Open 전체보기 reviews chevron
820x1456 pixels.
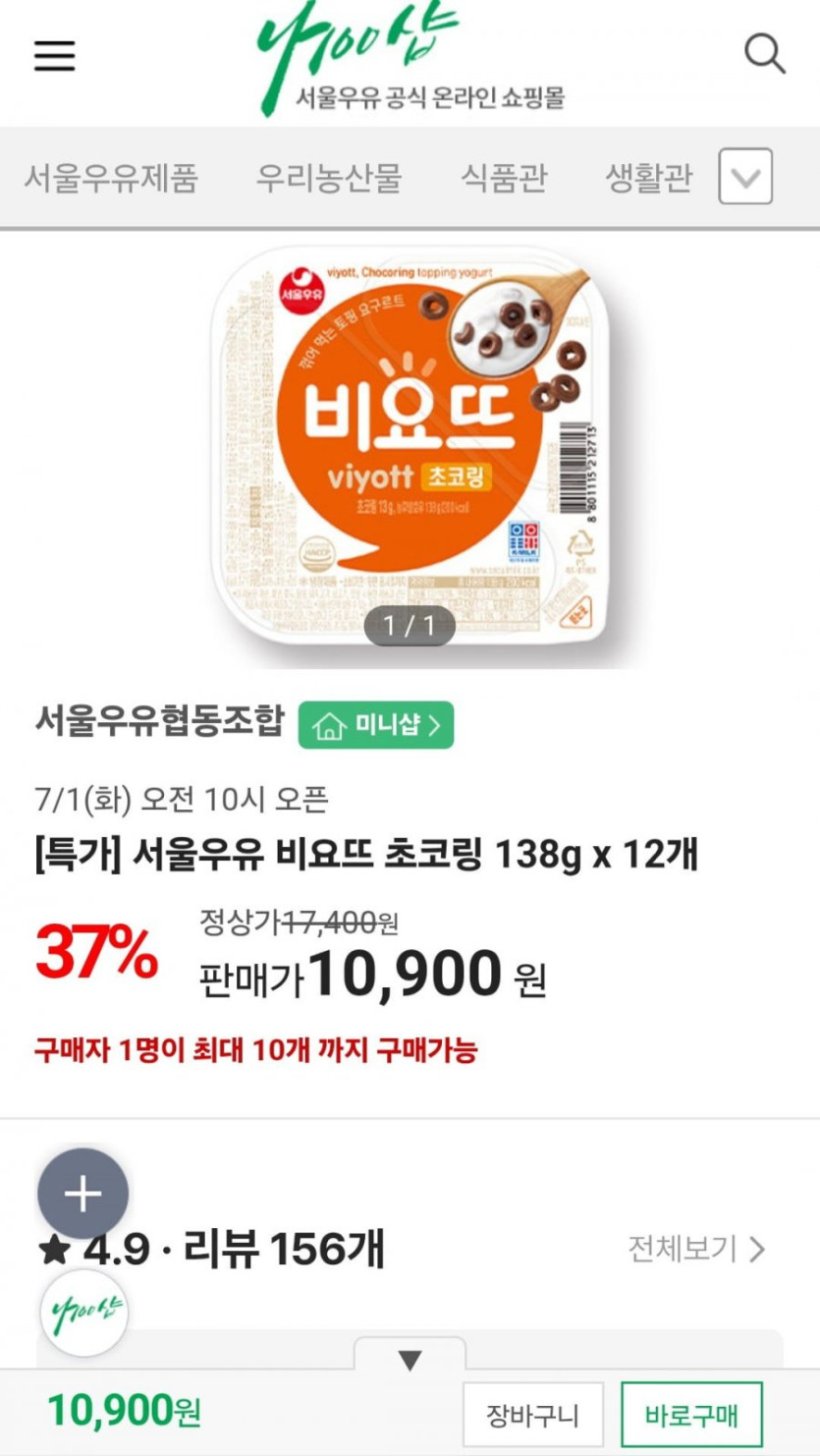756,1250
